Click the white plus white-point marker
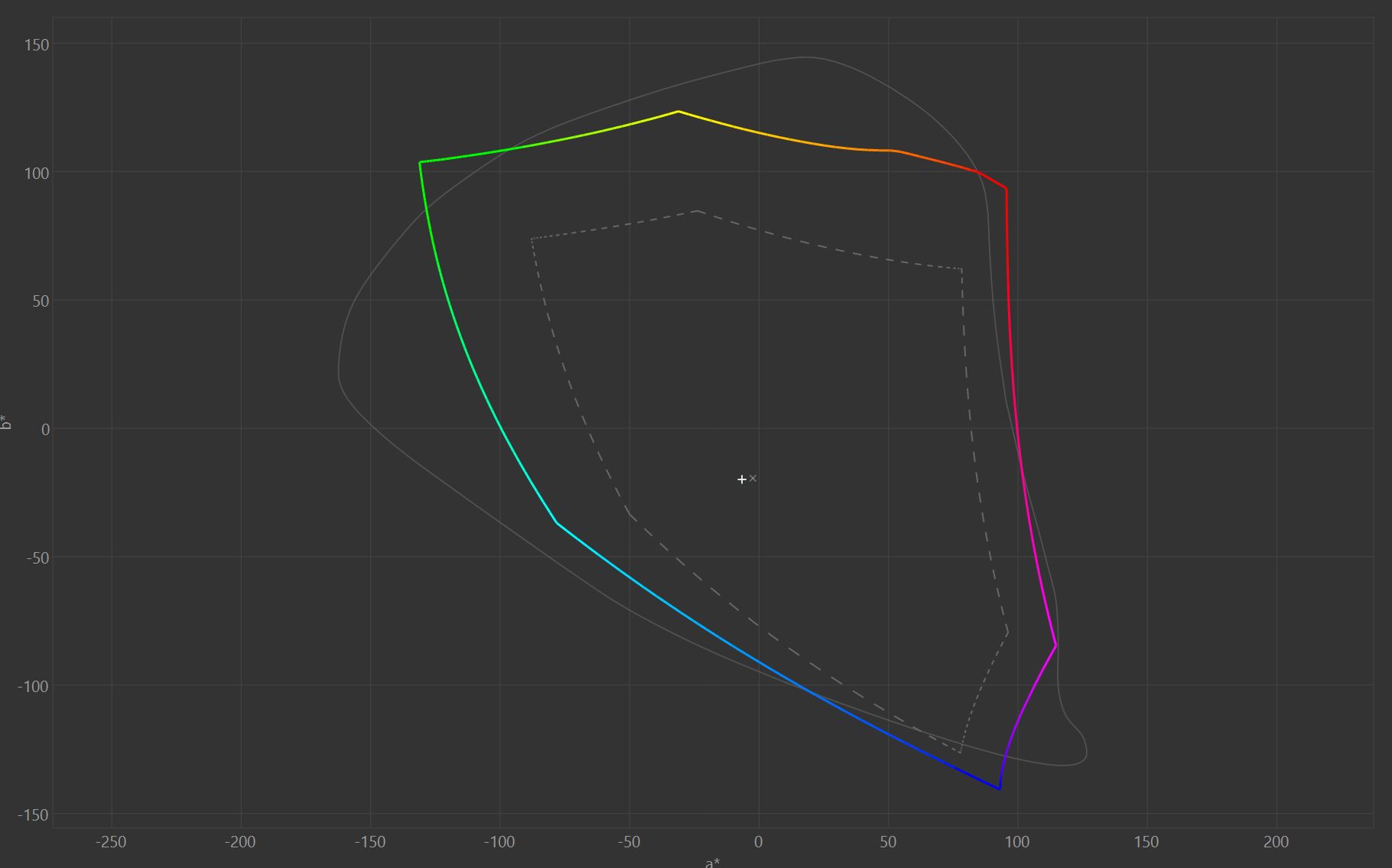The width and height of the screenshot is (1392, 868). (x=741, y=480)
